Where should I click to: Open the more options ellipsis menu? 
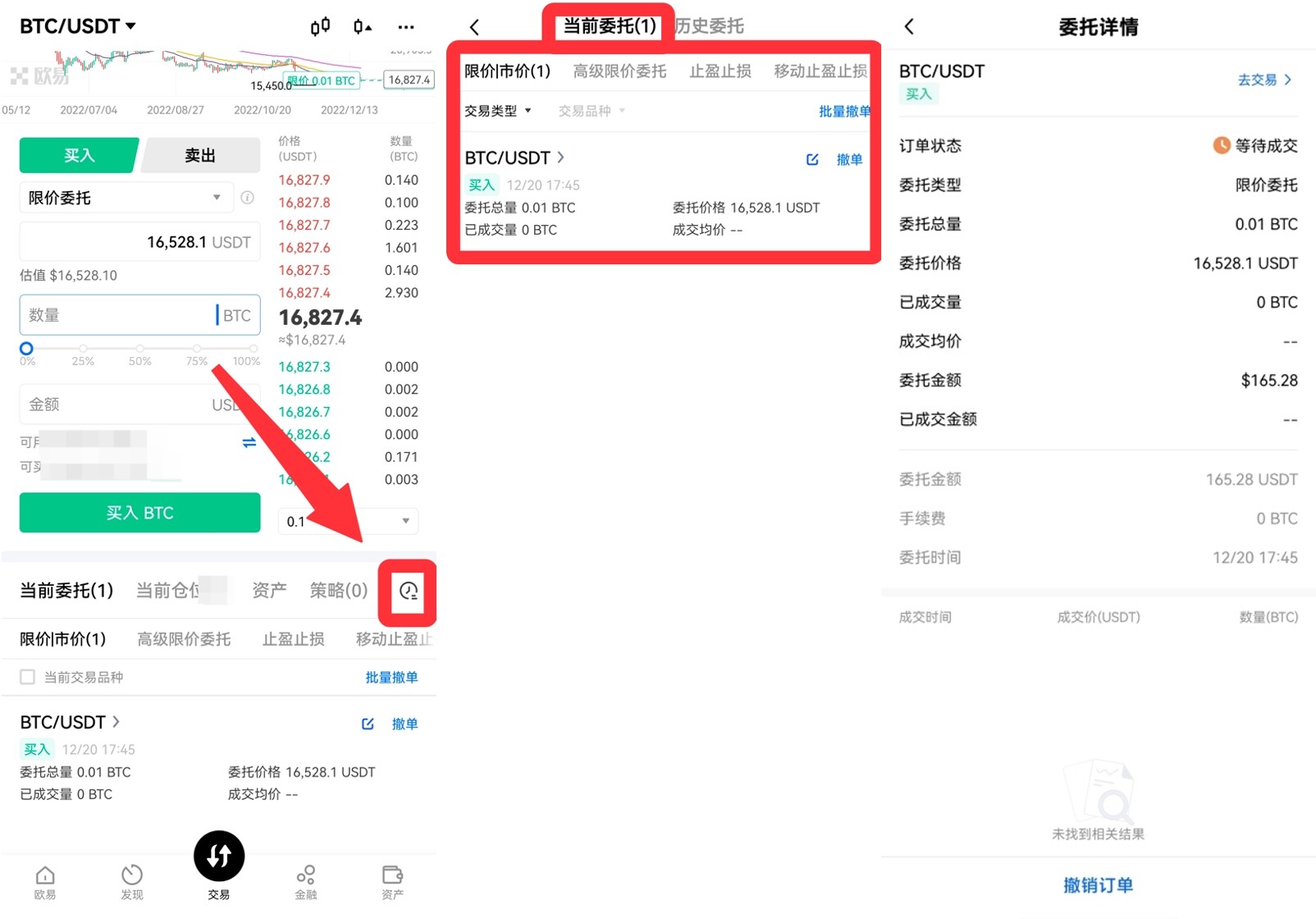(x=406, y=26)
